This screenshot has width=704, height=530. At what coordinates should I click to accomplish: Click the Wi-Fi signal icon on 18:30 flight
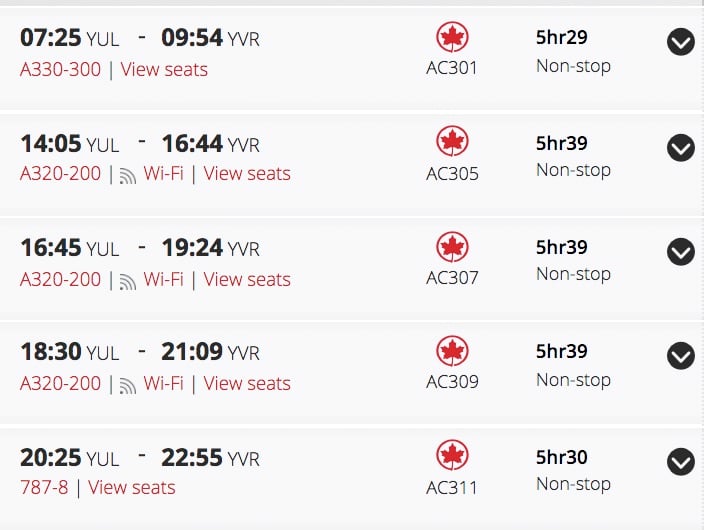[x=128, y=385]
